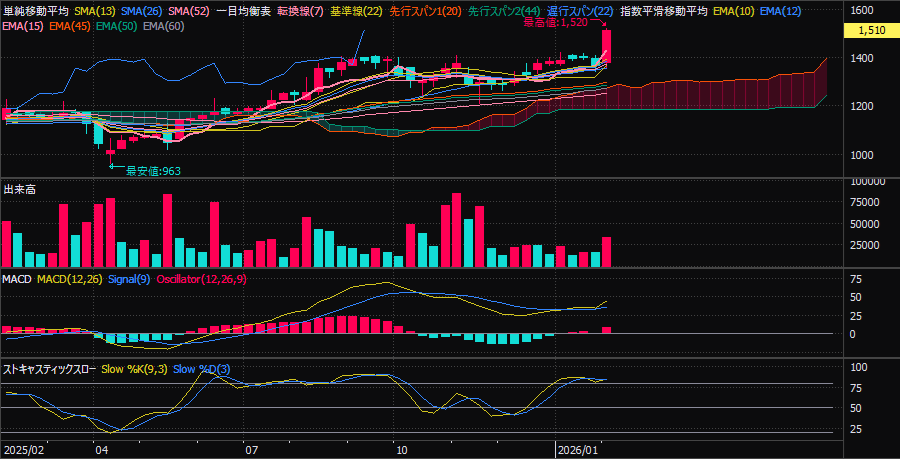Viewport: 900px width, 459px height.
Task: Click the 最安値:963 low price marker
Action: pos(152,171)
